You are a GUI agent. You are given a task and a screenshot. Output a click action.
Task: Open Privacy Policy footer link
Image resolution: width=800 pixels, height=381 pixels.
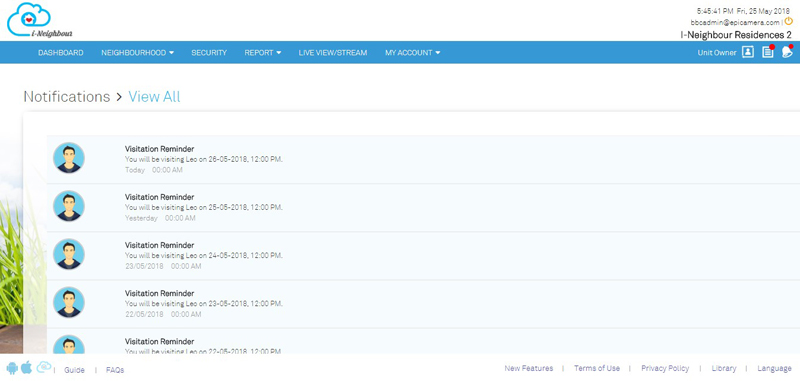[x=665, y=368]
